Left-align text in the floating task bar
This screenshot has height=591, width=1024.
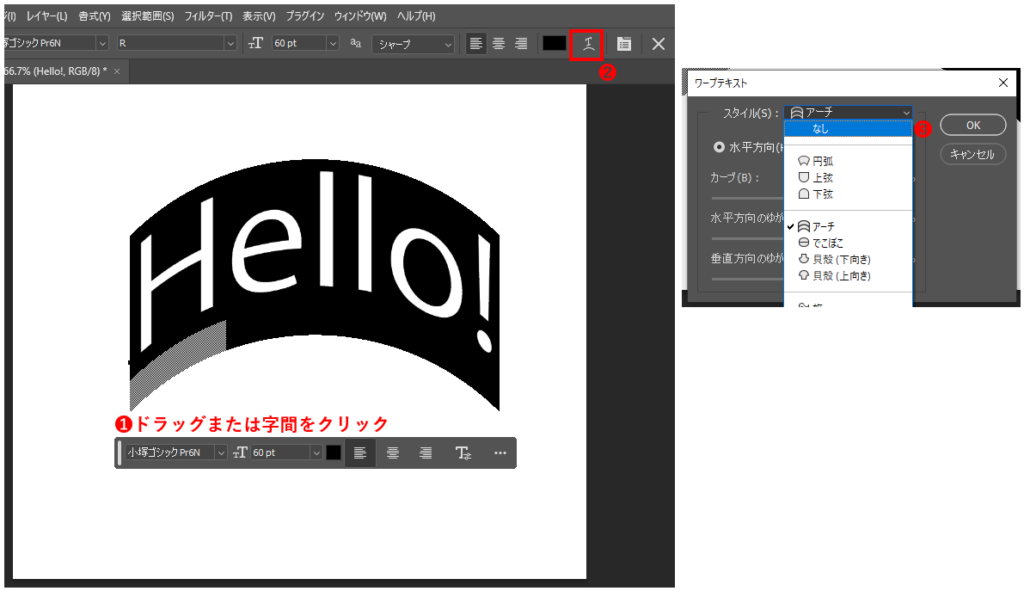pos(360,453)
